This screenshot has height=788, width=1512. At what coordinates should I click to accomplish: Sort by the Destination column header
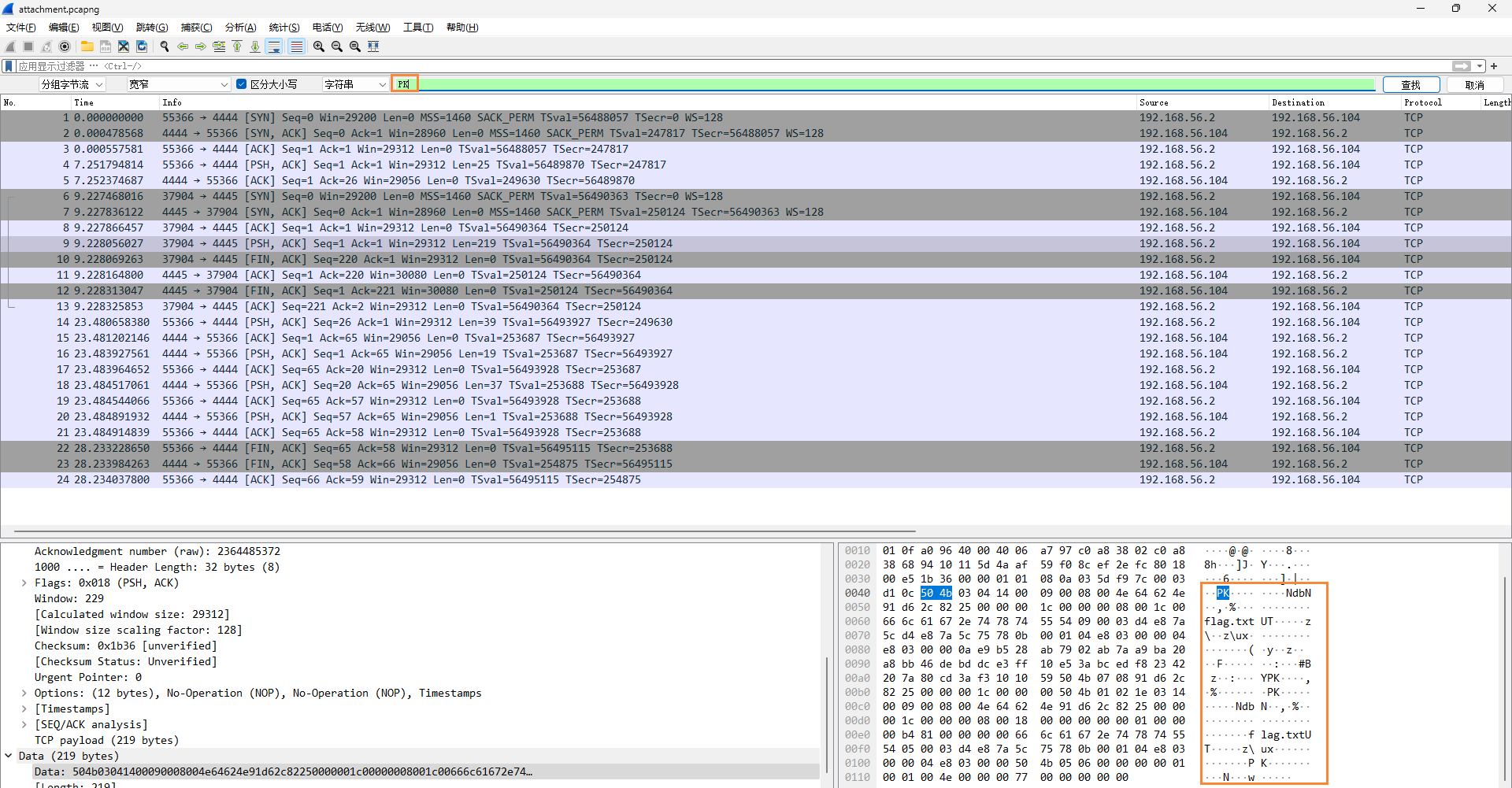tap(1334, 102)
